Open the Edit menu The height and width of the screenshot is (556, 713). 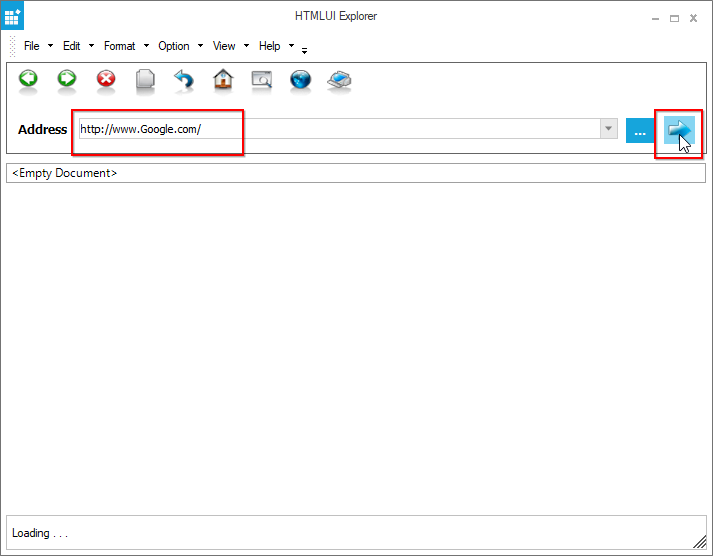(x=72, y=46)
